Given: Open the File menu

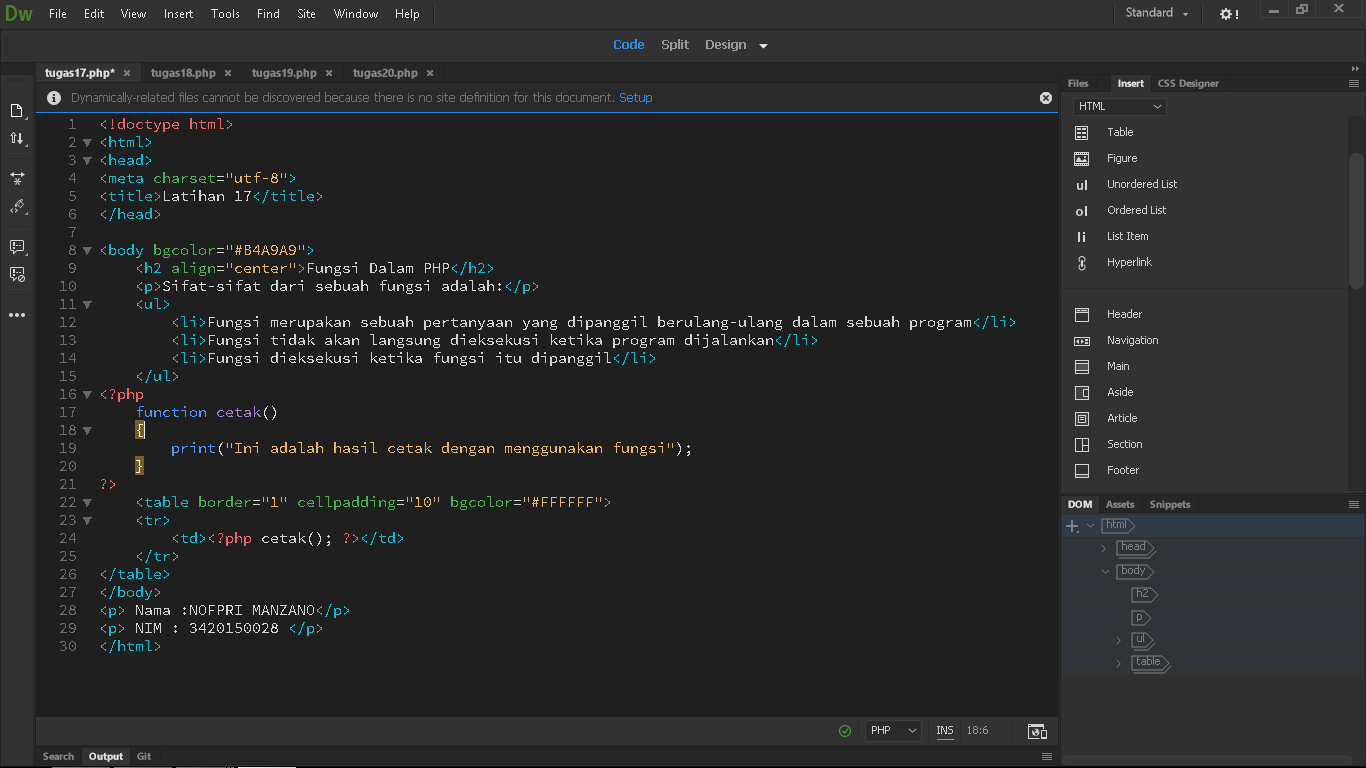Looking at the screenshot, I should pyautogui.click(x=58, y=14).
